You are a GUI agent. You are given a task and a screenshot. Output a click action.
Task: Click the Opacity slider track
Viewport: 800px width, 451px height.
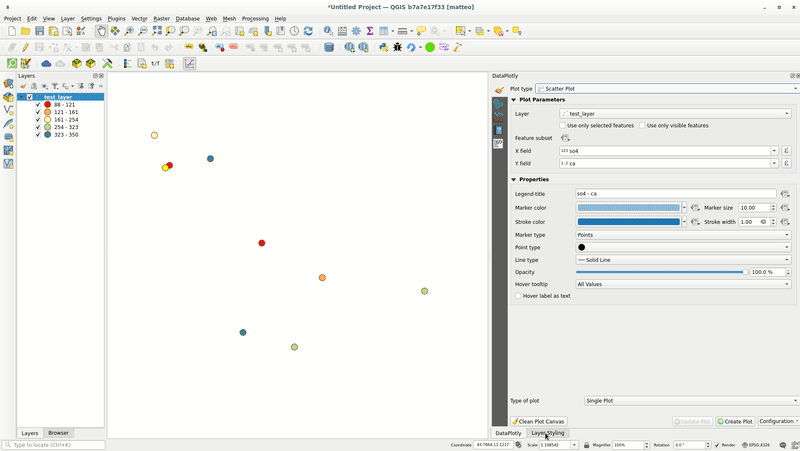pyautogui.click(x=662, y=272)
